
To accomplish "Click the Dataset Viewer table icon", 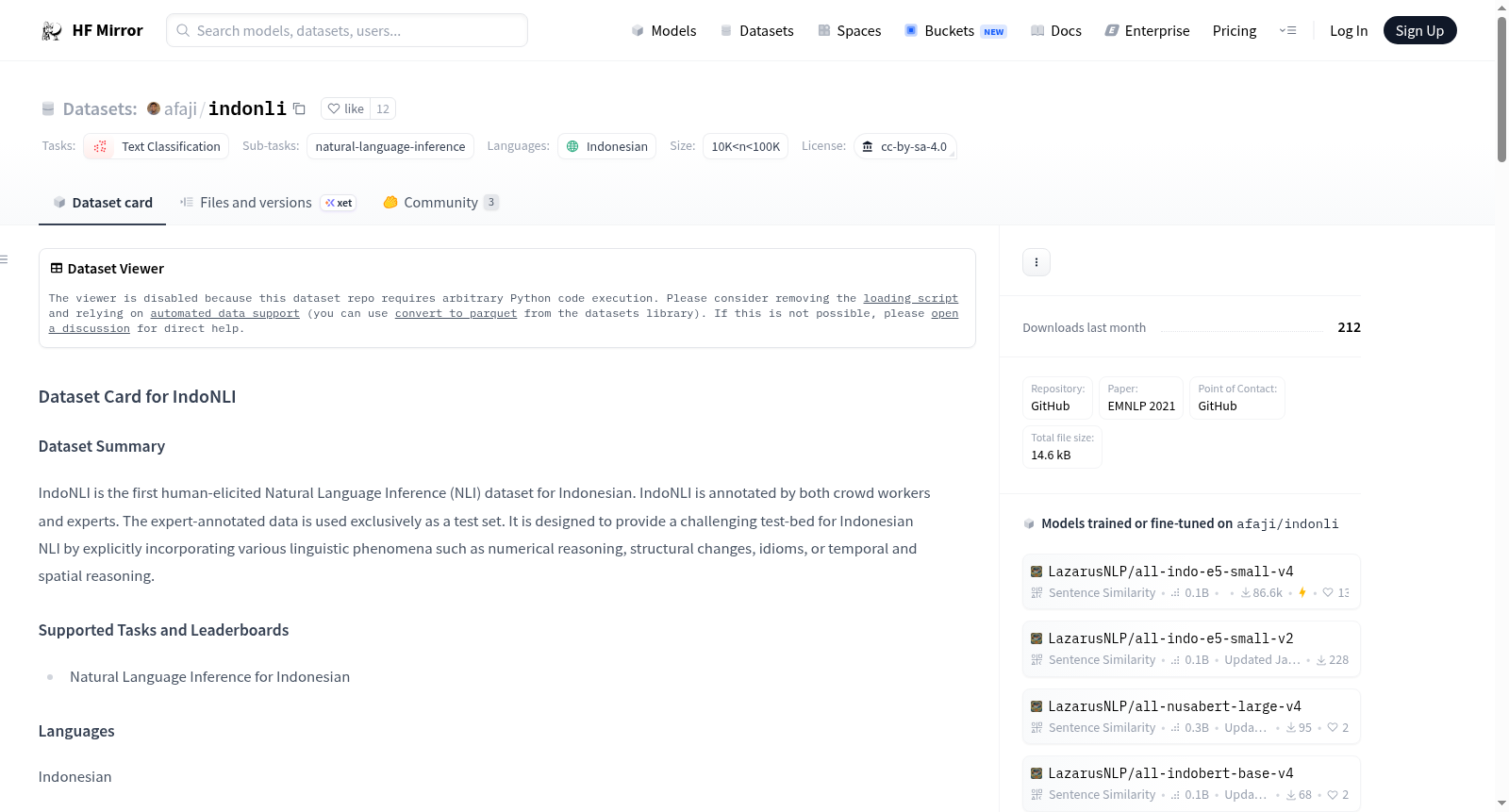I will (x=57, y=269).
